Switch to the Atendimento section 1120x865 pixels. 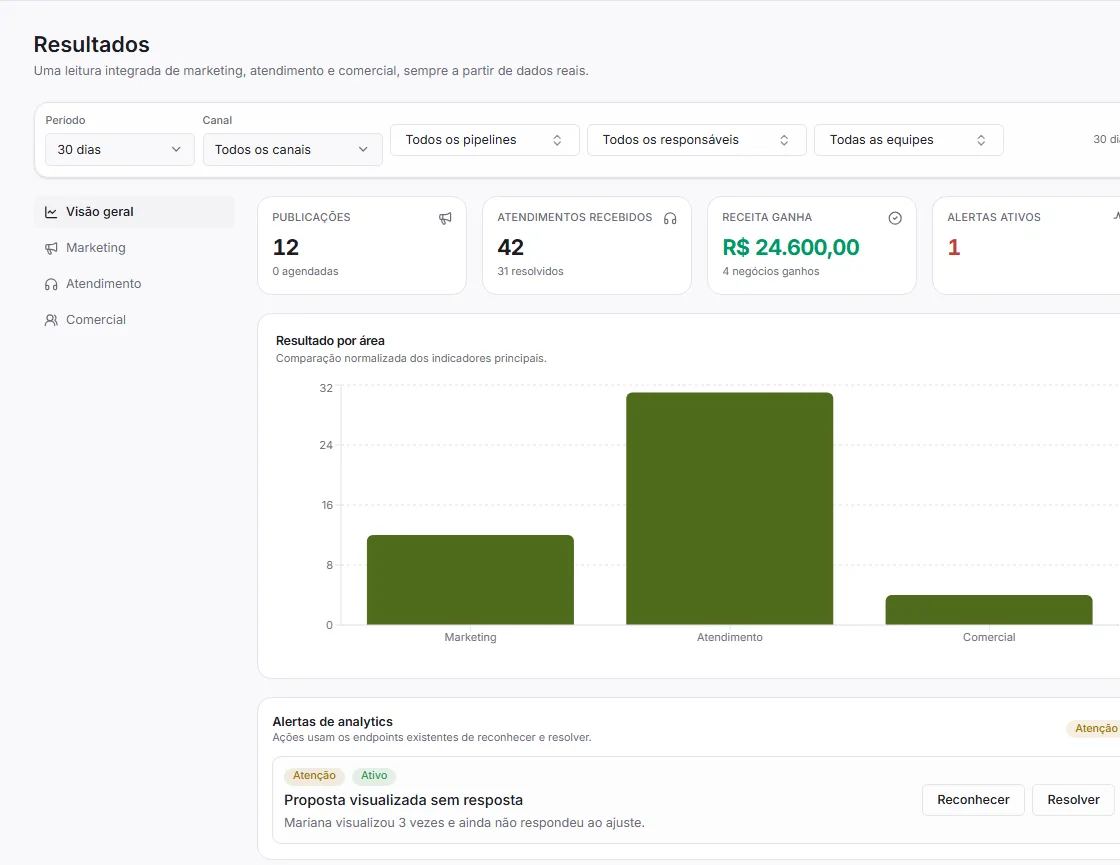tap(134, 284)
